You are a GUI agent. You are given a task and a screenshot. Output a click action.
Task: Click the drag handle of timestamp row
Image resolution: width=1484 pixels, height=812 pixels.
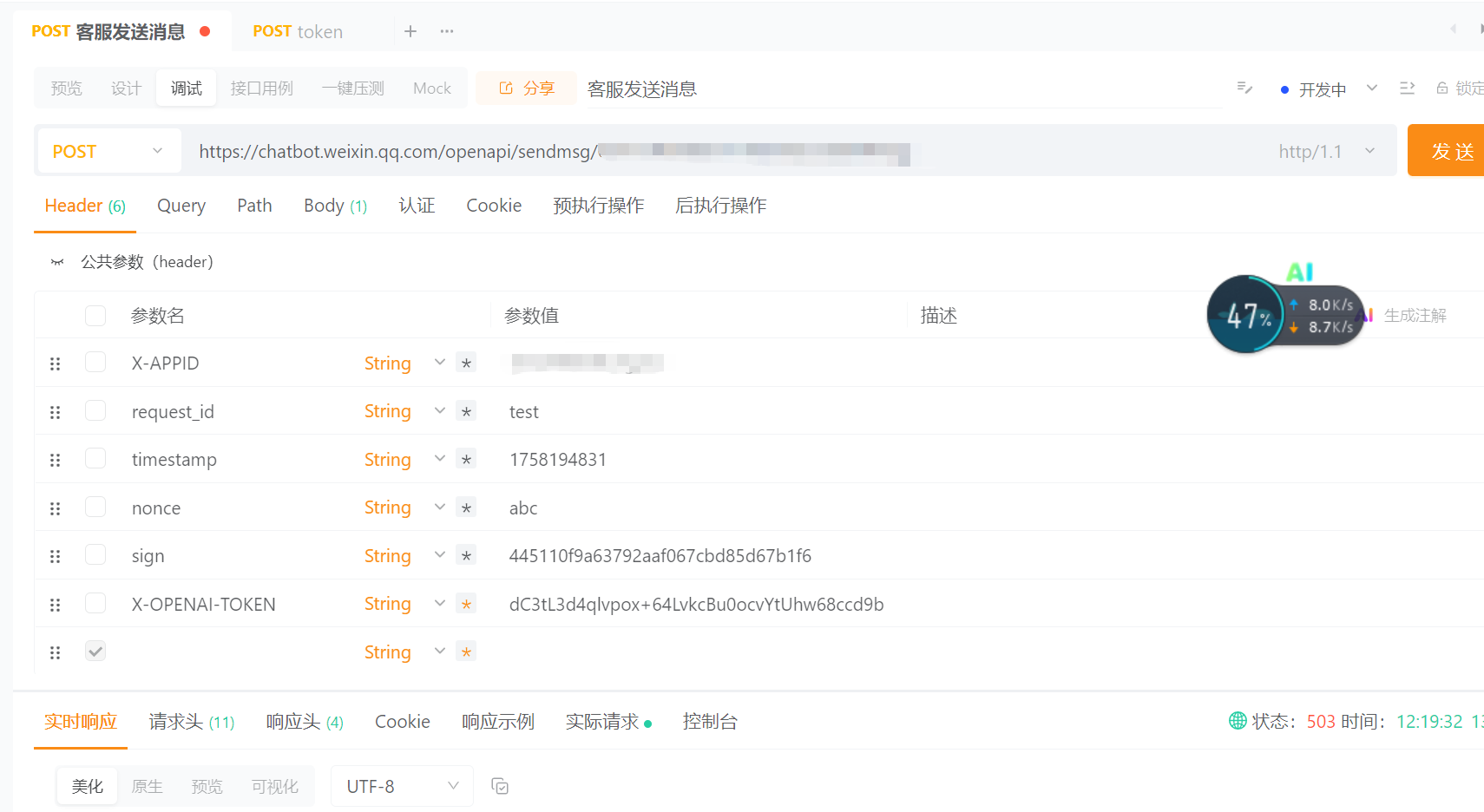click(x=56, y=460)
